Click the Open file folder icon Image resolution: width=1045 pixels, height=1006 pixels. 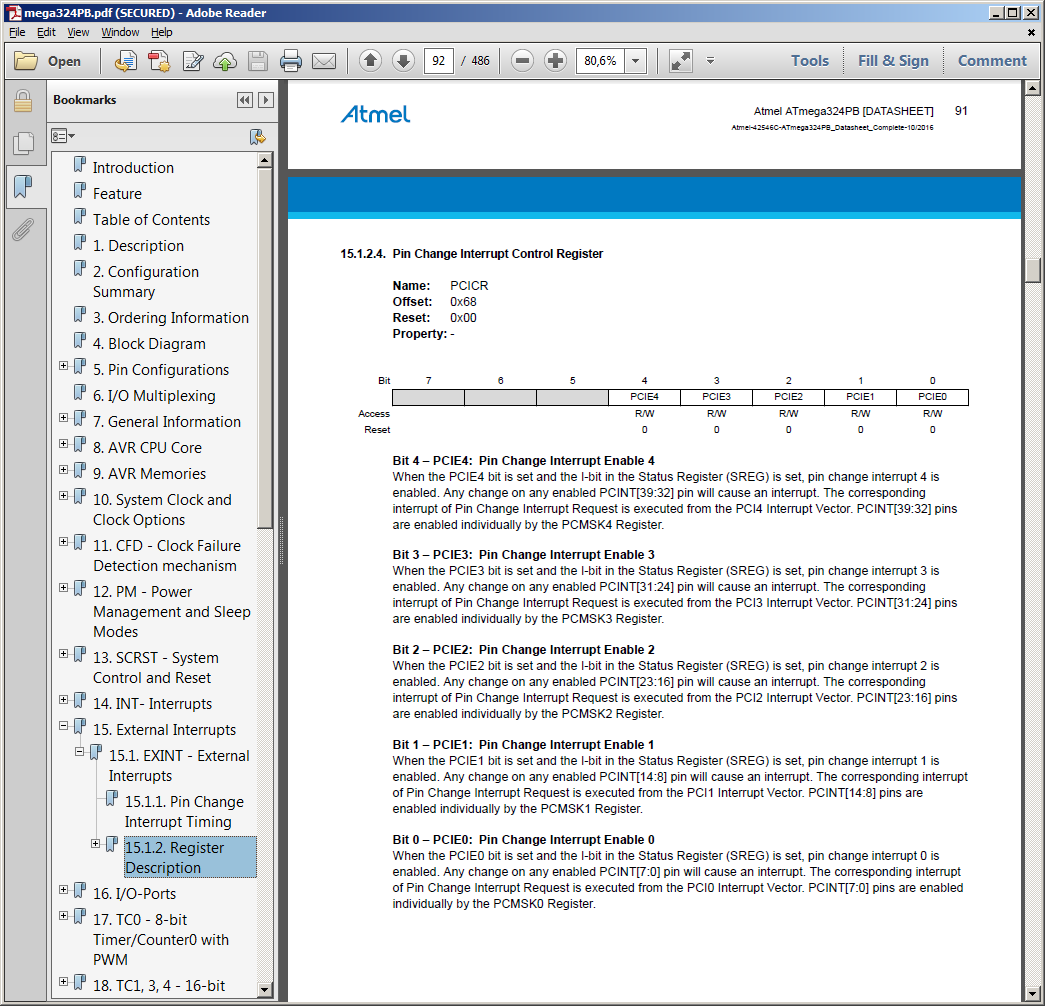click(x=27, y=61)
